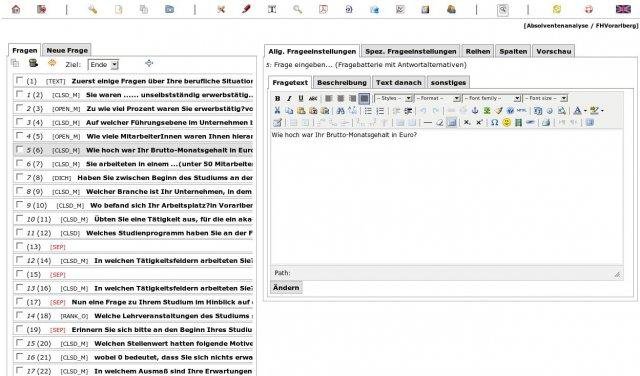Select the highlight color swatch button
Viewport: 640px width, 376px height.
[x=594, y=111]
